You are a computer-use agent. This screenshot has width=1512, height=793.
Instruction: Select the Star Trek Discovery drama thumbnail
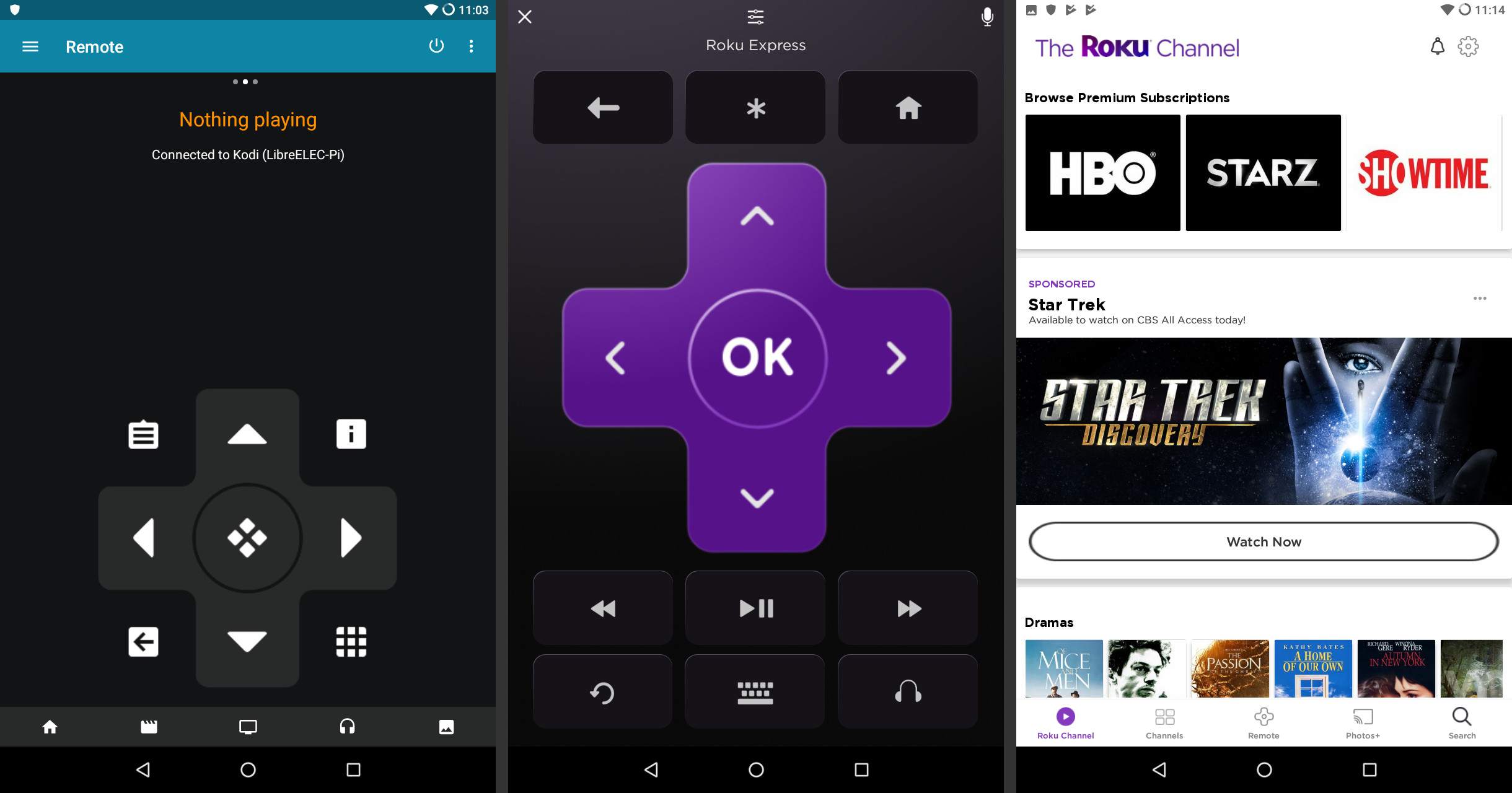pyautogui.click(x=1264, y=421)
